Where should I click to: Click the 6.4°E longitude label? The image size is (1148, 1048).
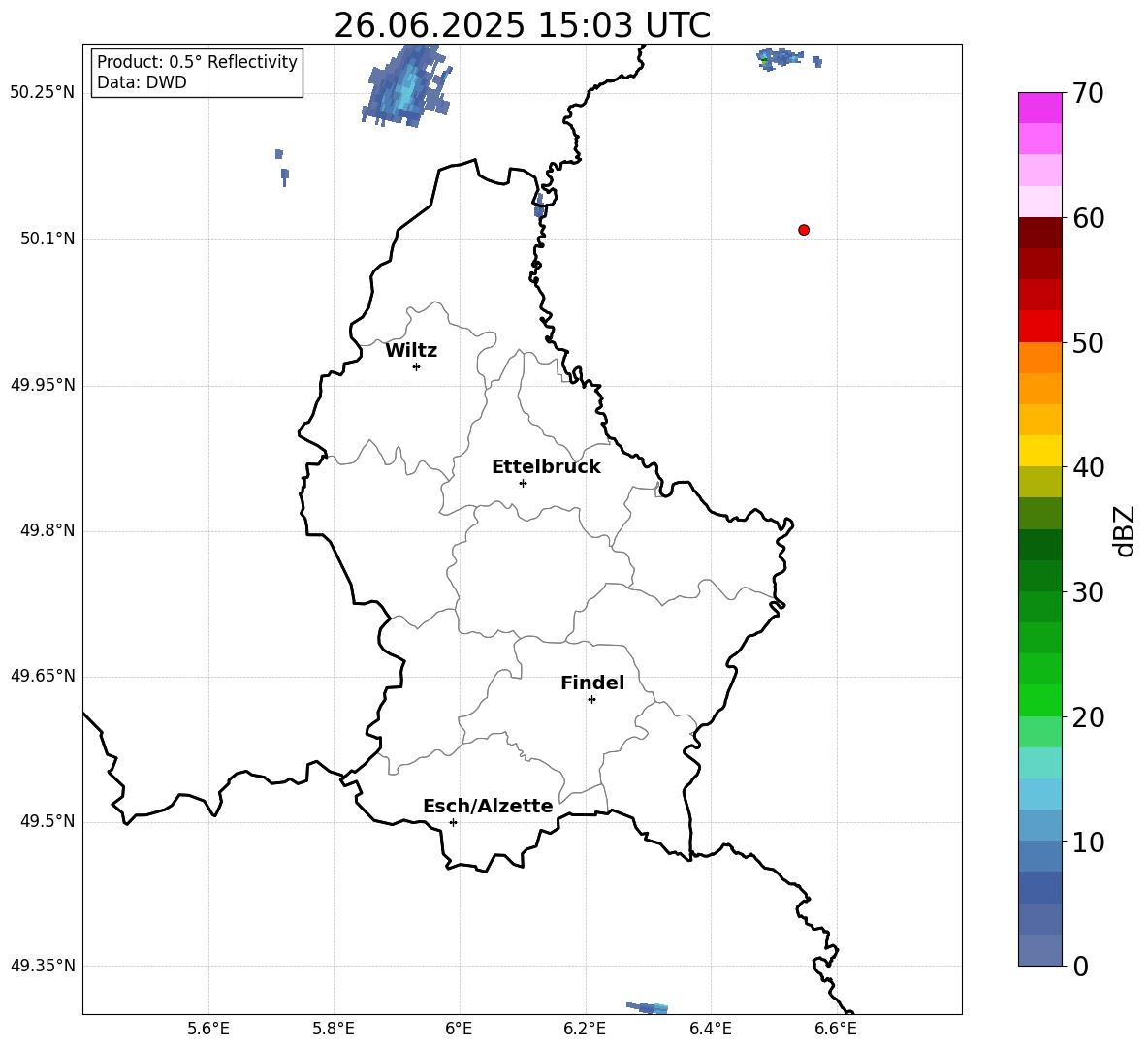pyautogui.click(x=710, y=1029)
